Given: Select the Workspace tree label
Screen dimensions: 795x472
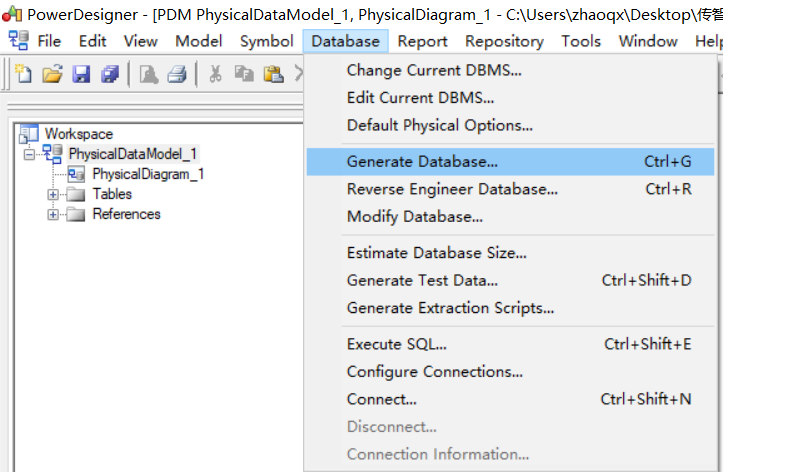Looking at the screenshot, I should tap(79, 134).
